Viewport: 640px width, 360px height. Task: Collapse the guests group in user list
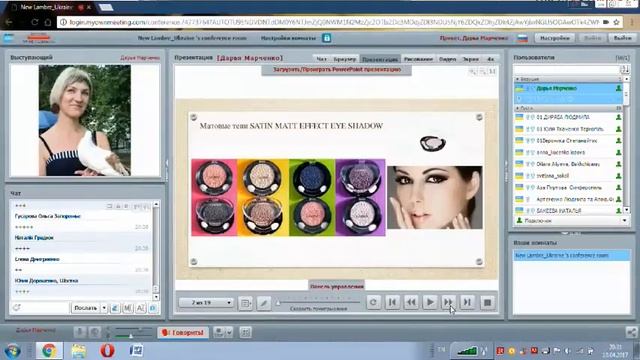pos(518,108)
